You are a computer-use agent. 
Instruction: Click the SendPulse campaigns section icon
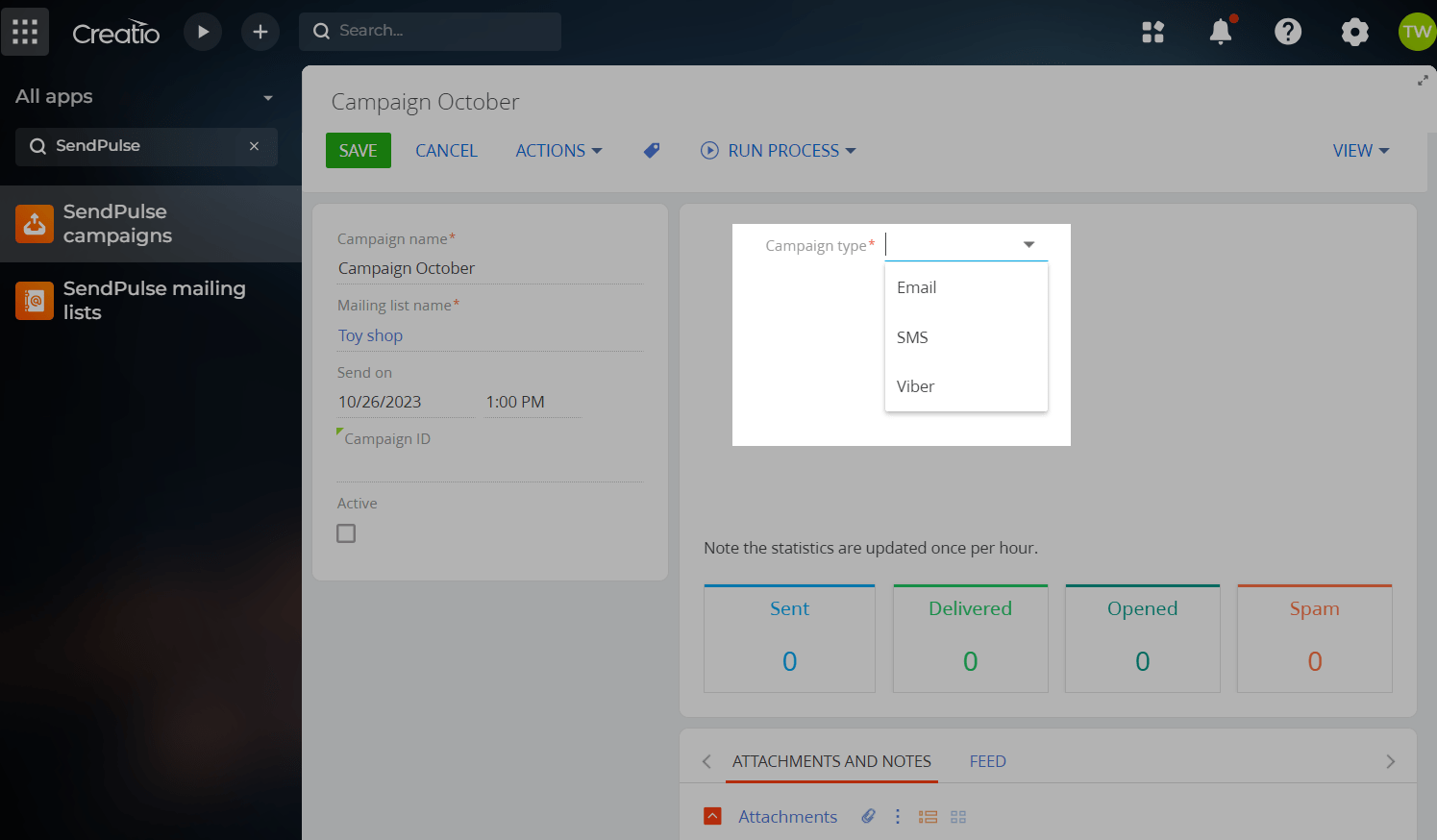tap(35, 224)
